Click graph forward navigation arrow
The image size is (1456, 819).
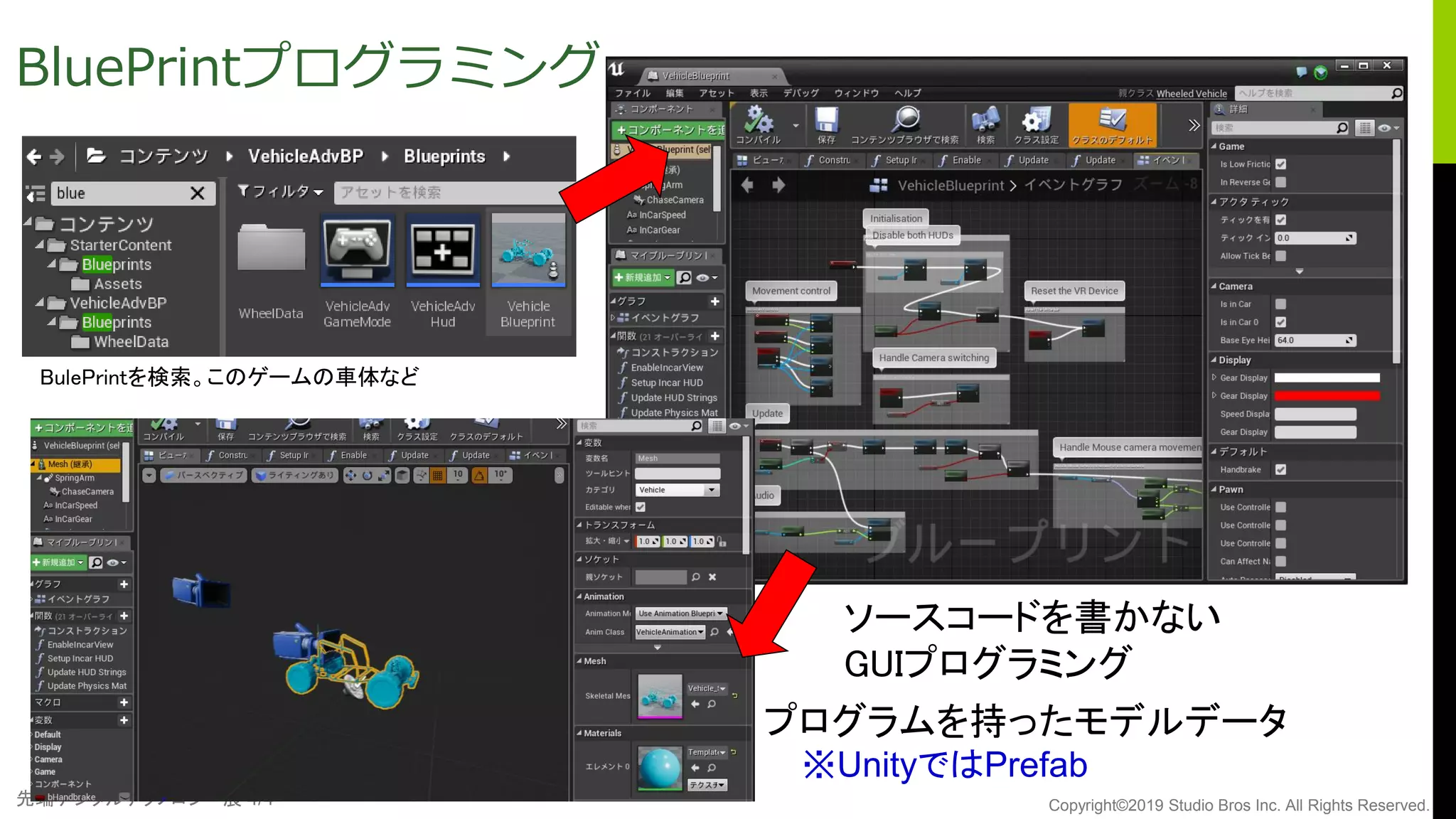[x=778, y=186]
